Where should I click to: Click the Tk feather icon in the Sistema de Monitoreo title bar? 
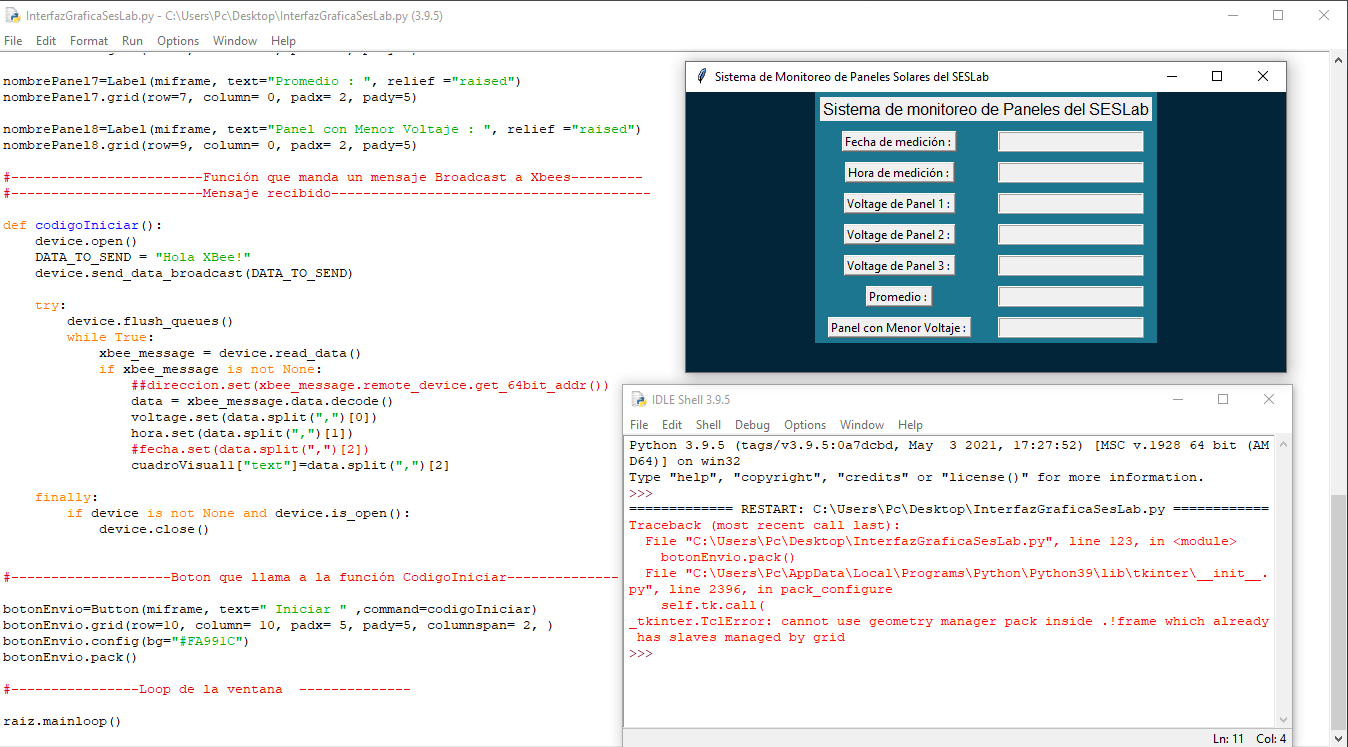point(702,77)
